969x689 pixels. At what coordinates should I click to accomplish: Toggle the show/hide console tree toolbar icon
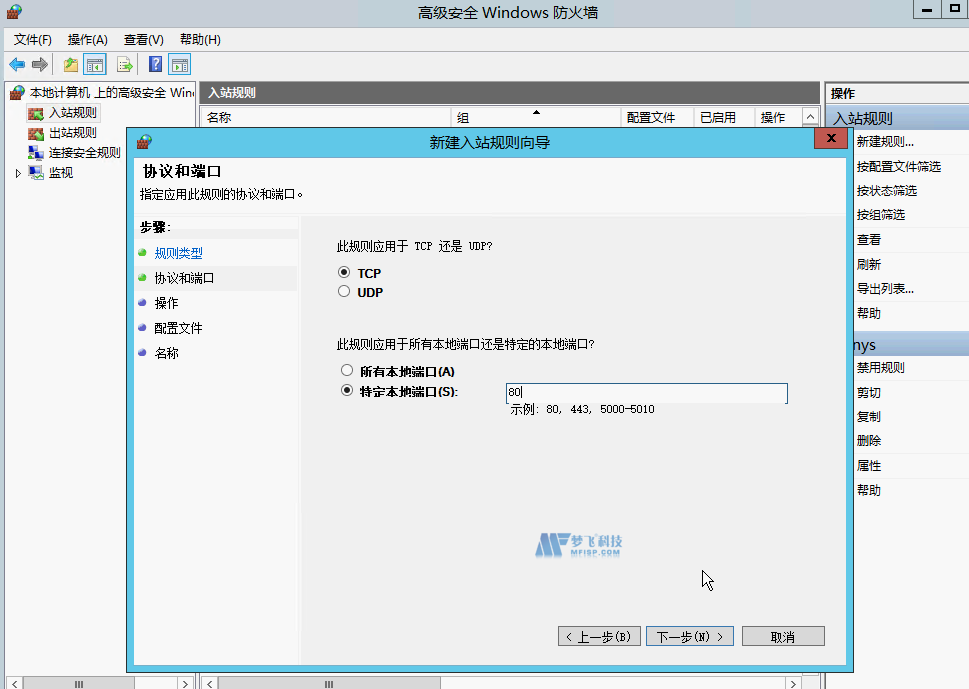tap(94, 63)
